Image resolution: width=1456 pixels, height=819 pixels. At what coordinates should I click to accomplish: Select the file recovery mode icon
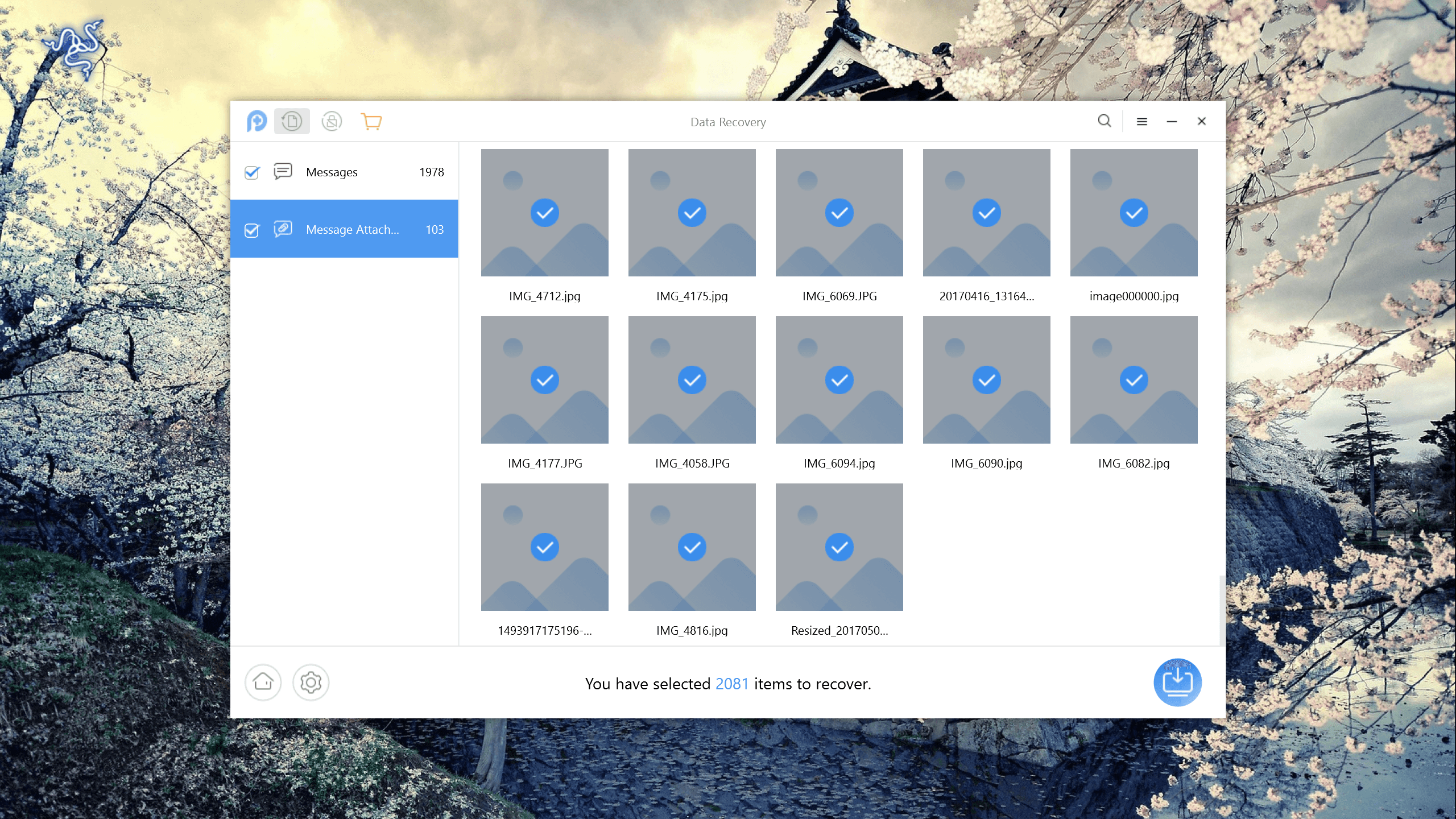pyautogui.click(x=292, y=121)
